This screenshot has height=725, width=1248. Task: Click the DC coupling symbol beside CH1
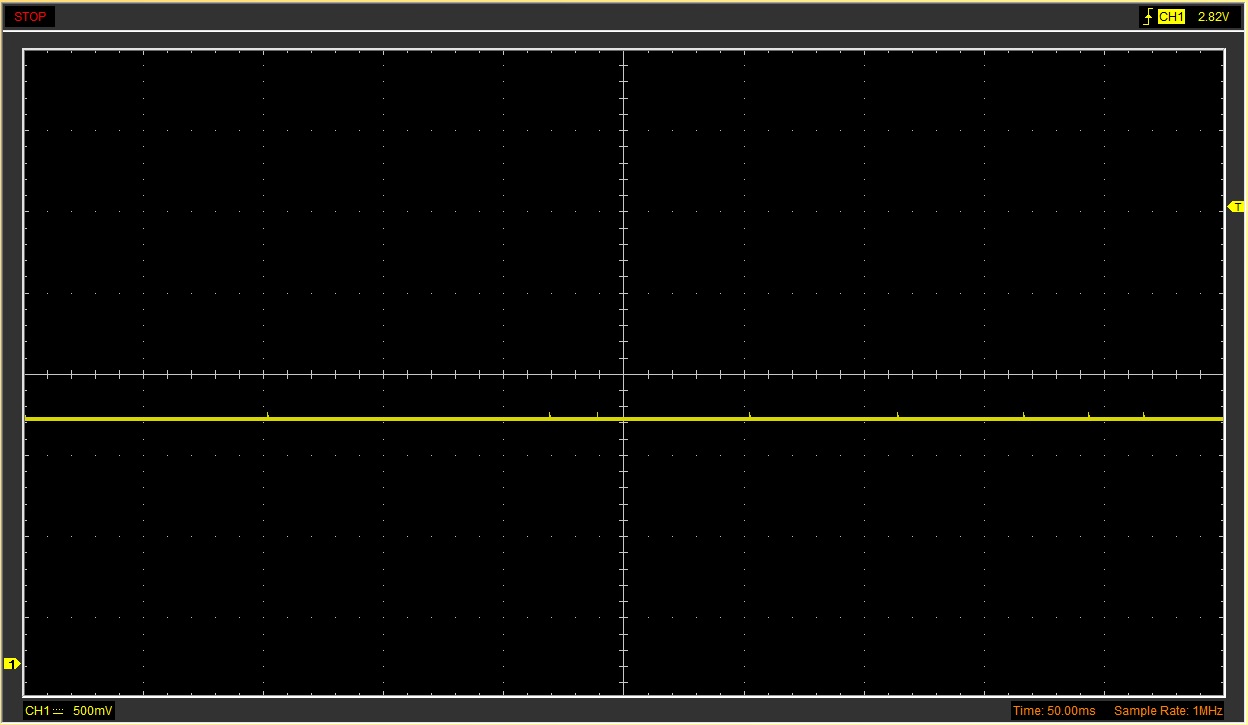[x=57, y=711]
